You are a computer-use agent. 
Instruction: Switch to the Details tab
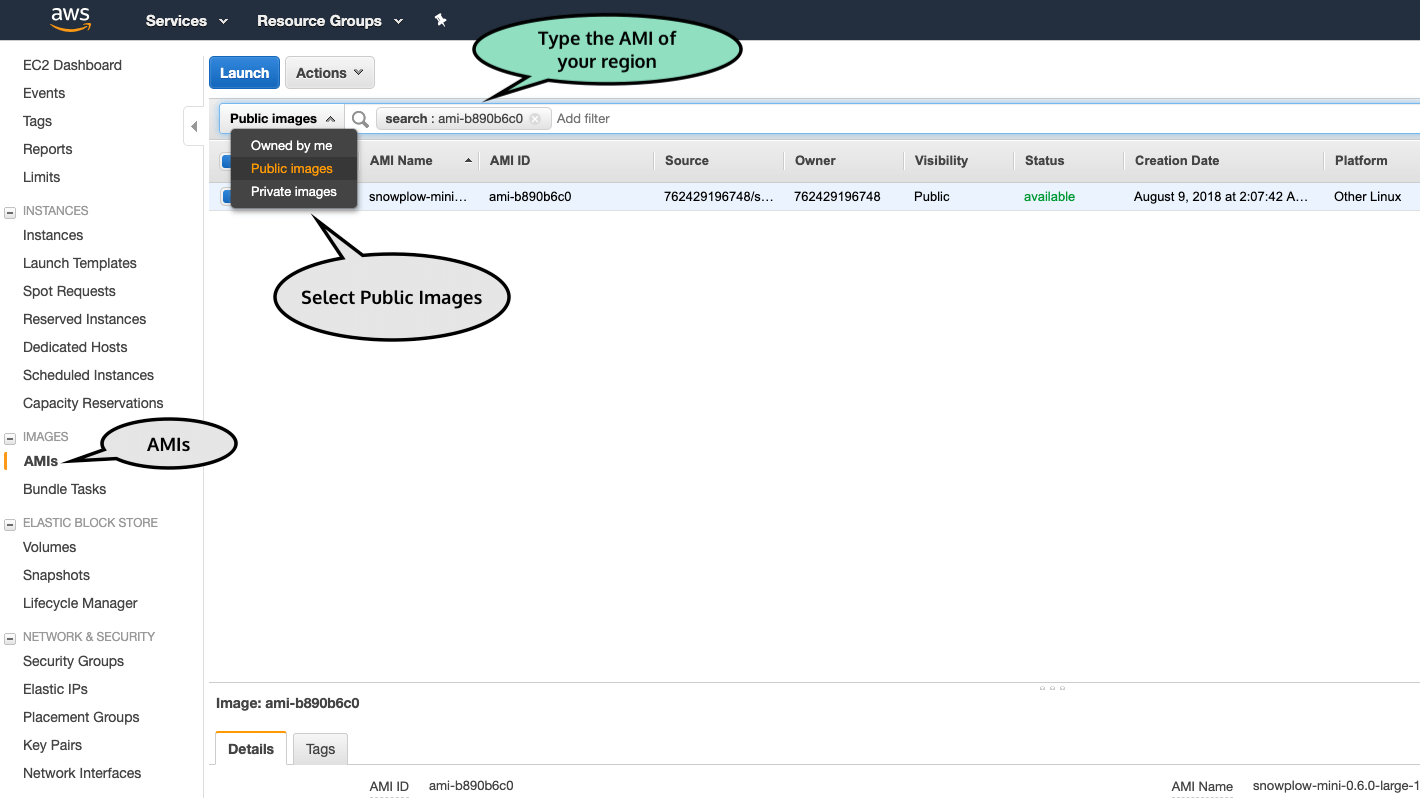click(x=251, y=749)
